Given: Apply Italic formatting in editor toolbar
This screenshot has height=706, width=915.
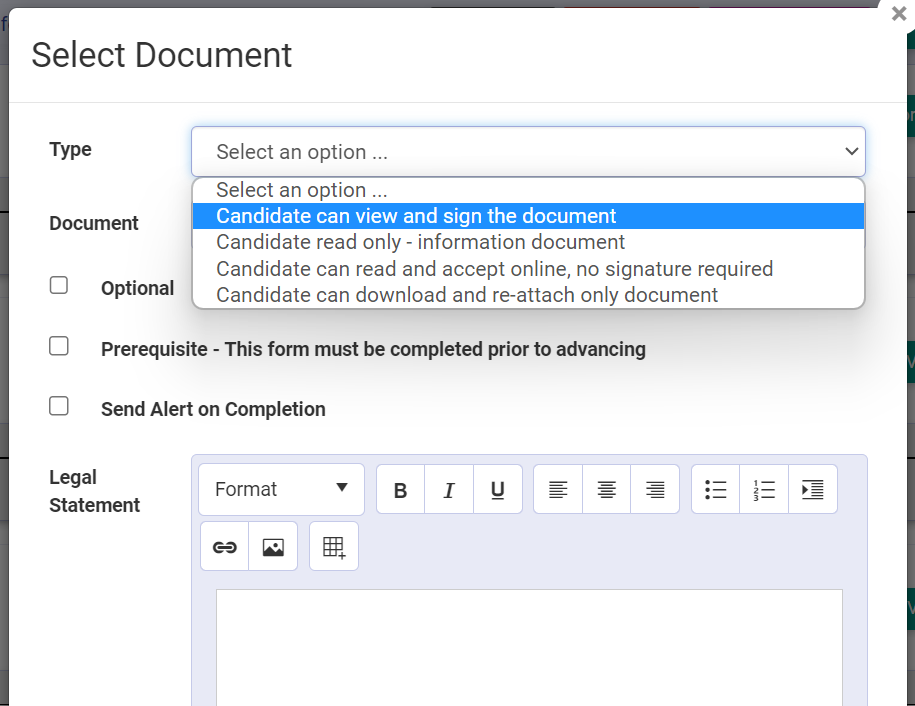Looking at the screenshot, I should pos(449,490).
